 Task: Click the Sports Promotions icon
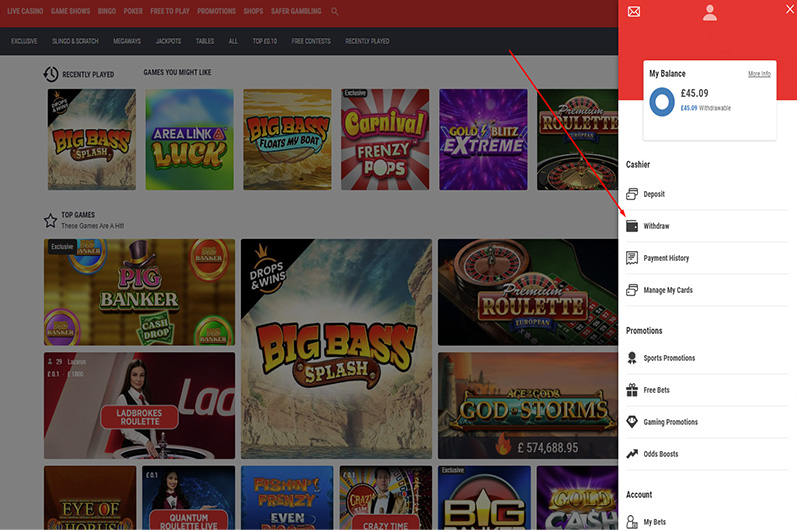(632, 358)
